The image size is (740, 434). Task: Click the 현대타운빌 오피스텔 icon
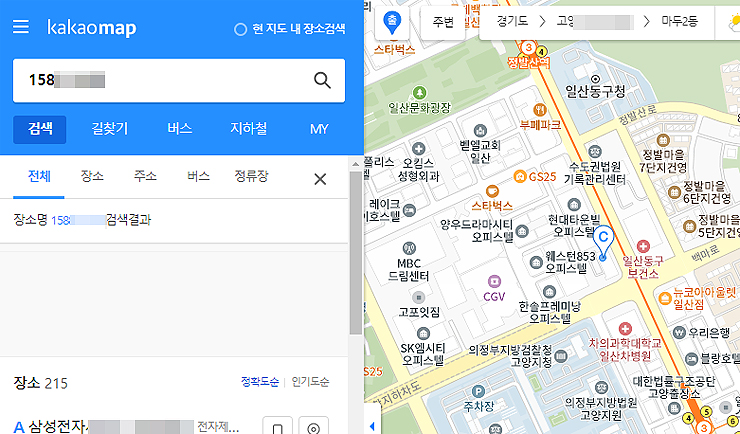click(574, 204)
